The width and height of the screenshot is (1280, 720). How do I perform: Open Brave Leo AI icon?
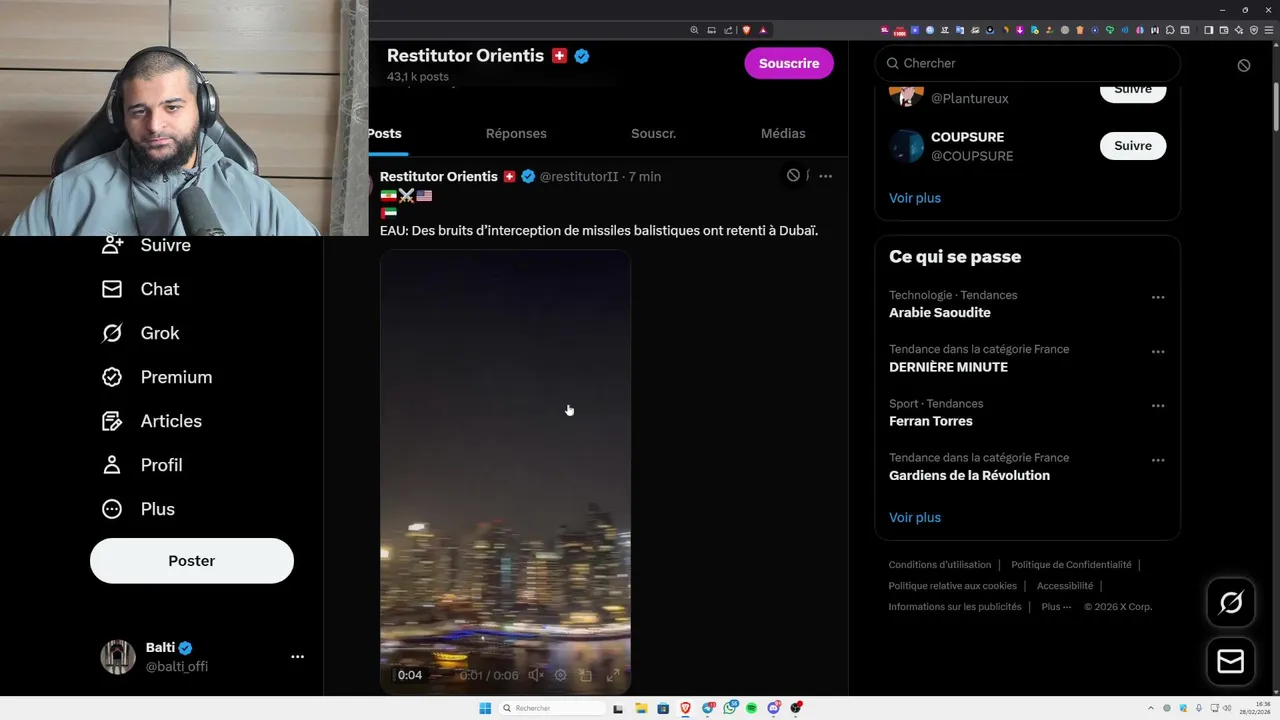pyautogui.click(x=1238, y=30)
